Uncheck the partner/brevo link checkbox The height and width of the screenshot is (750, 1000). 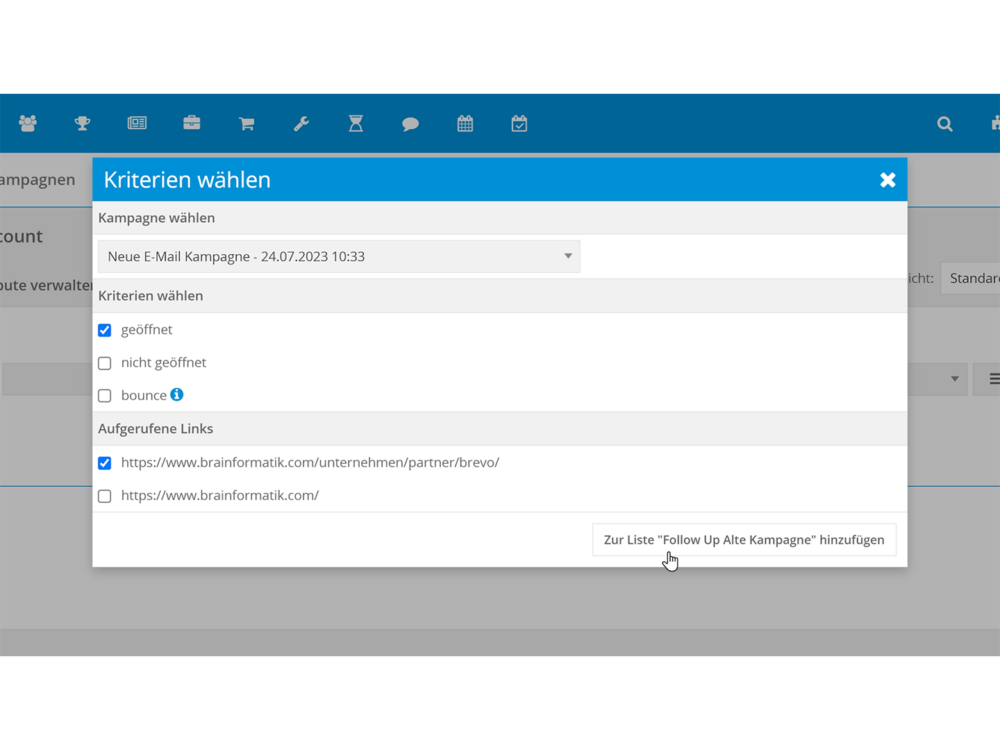[x=105, y=463]
